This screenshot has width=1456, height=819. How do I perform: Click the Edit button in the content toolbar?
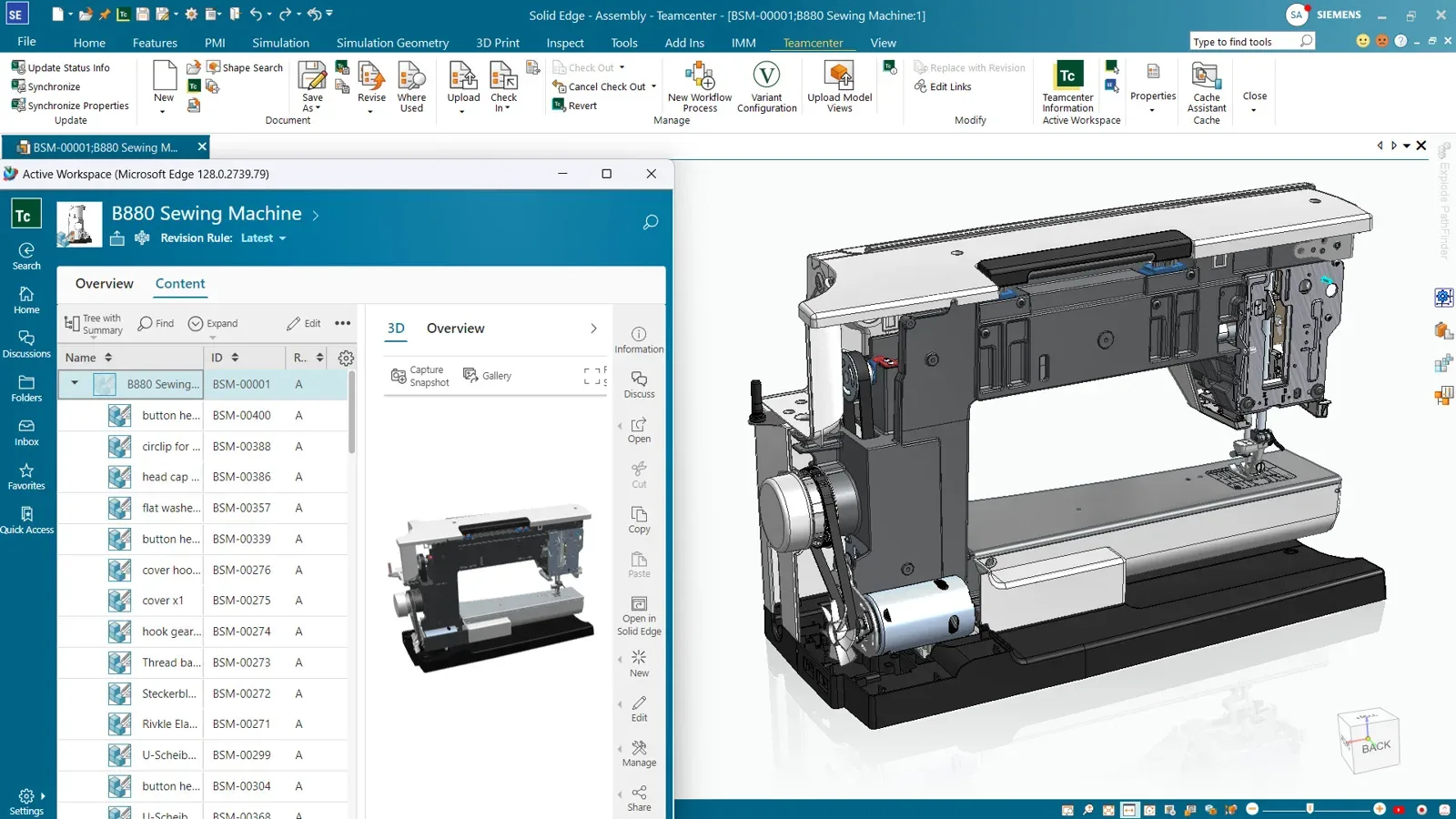point(304,324)
